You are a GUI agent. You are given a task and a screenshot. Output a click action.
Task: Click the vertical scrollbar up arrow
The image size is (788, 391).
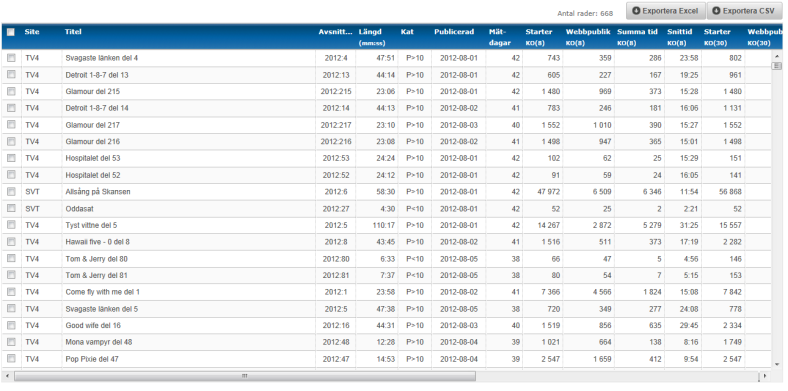click(x=777, y=55)
